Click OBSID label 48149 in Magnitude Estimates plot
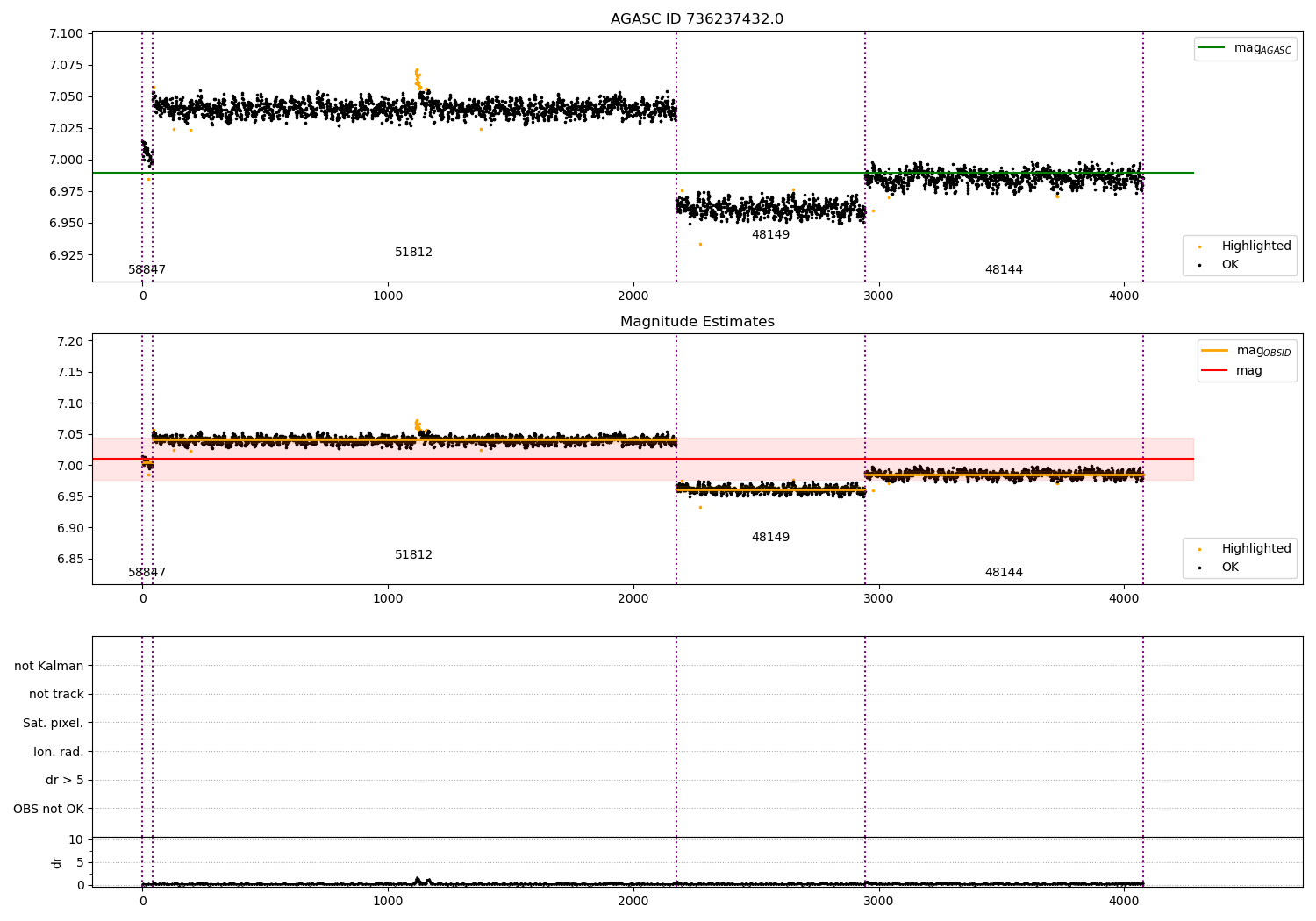1316x921 pixels. click(770, 538)
